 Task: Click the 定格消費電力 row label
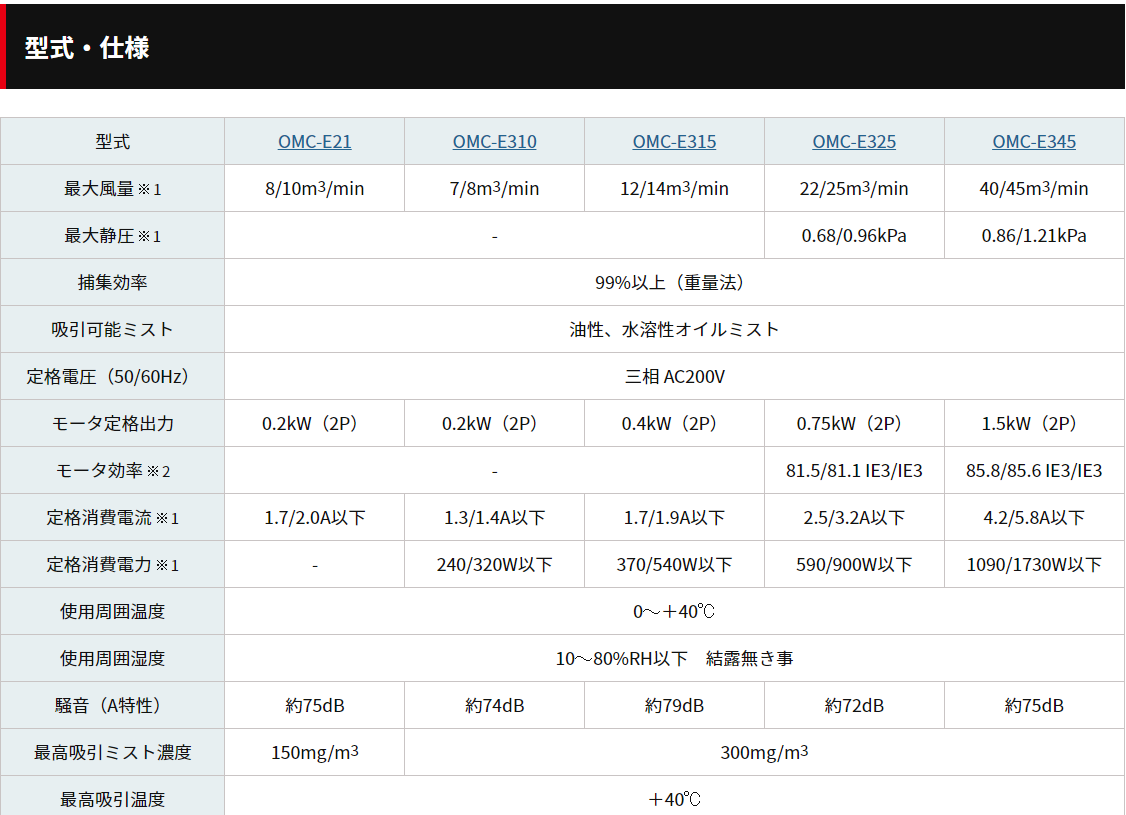(113, 565)
